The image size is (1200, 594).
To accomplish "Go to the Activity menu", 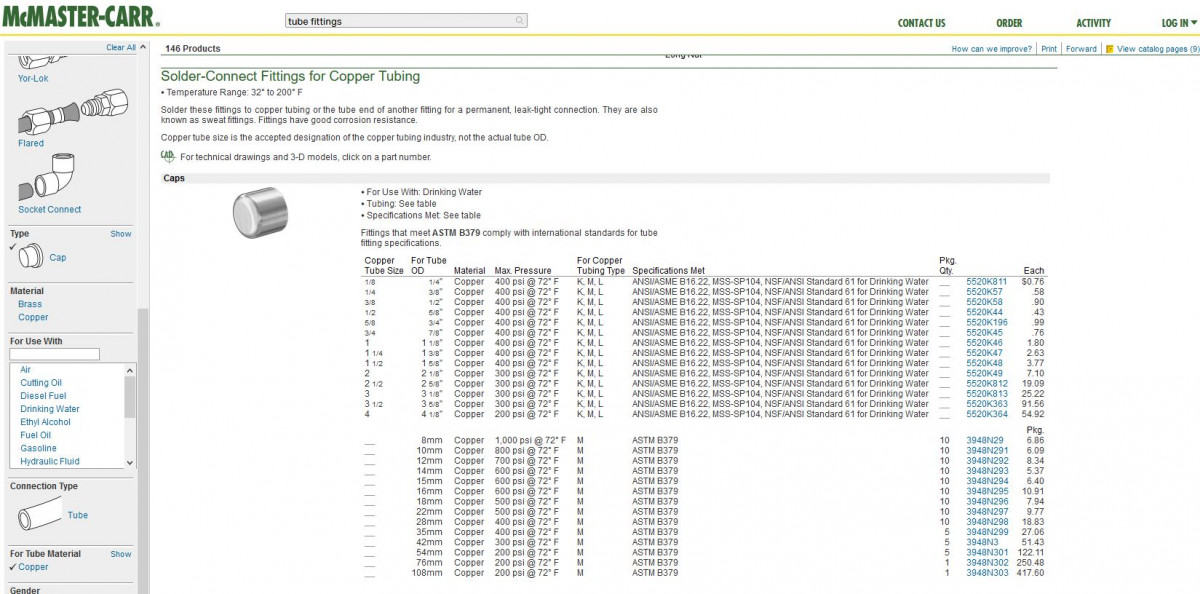I will tap(1093, 23).
